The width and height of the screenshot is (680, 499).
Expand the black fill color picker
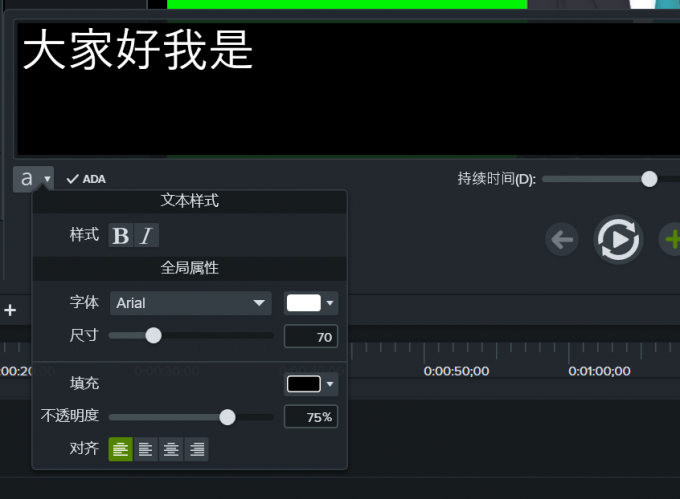tap(311, 384)
